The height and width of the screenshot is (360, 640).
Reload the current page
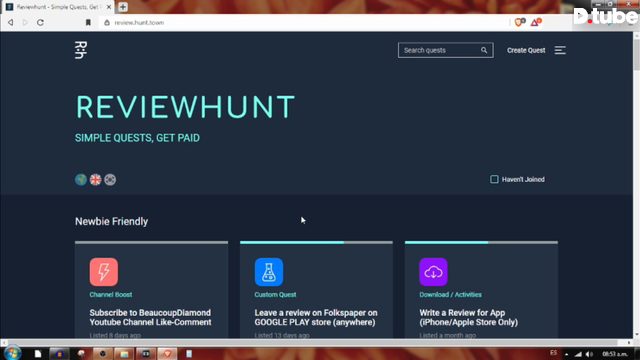pos(40,22)
